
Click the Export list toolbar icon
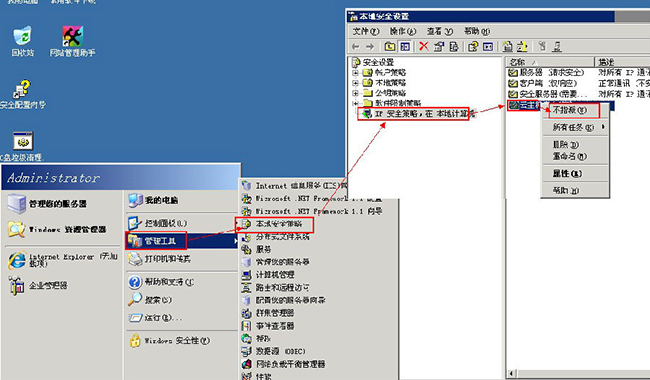pyautogui.click(x=454, y=47)
